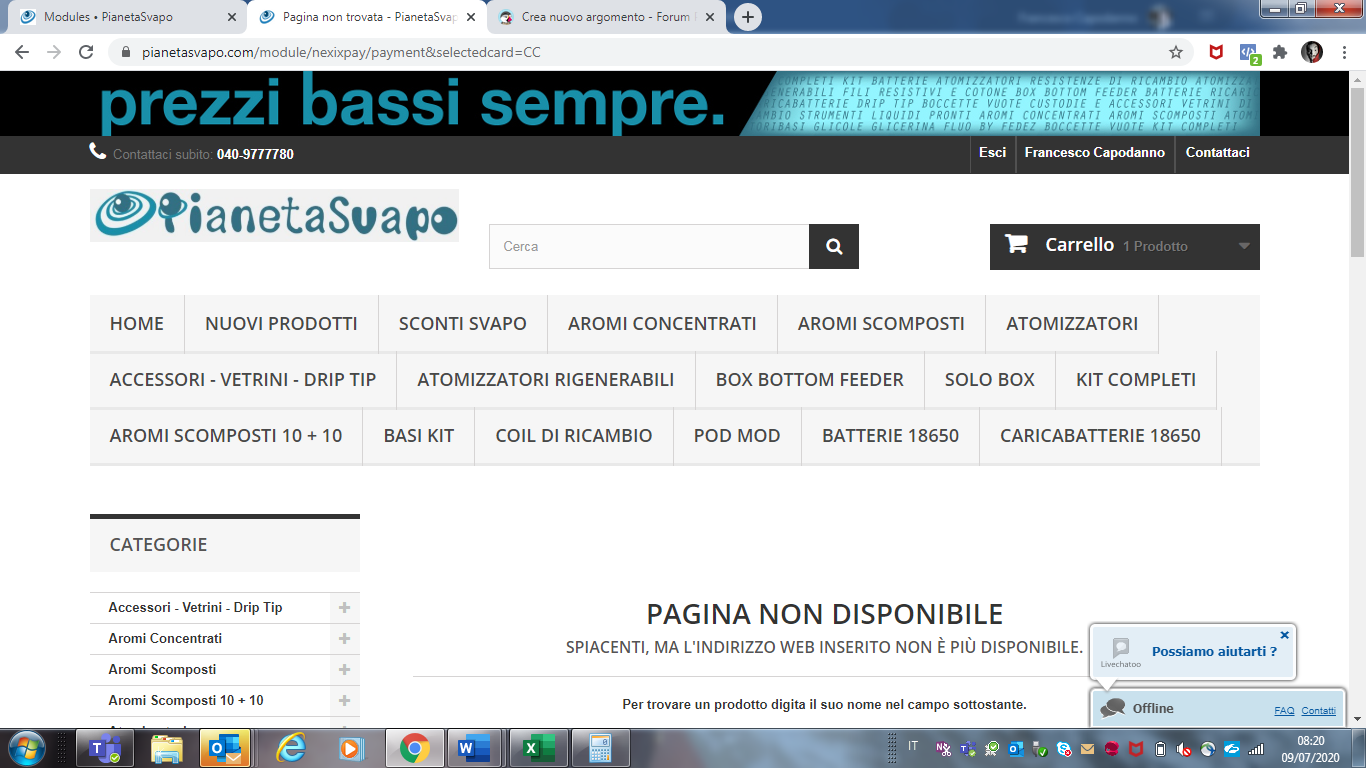Open the McAfee browser extension

point(1216,52)
